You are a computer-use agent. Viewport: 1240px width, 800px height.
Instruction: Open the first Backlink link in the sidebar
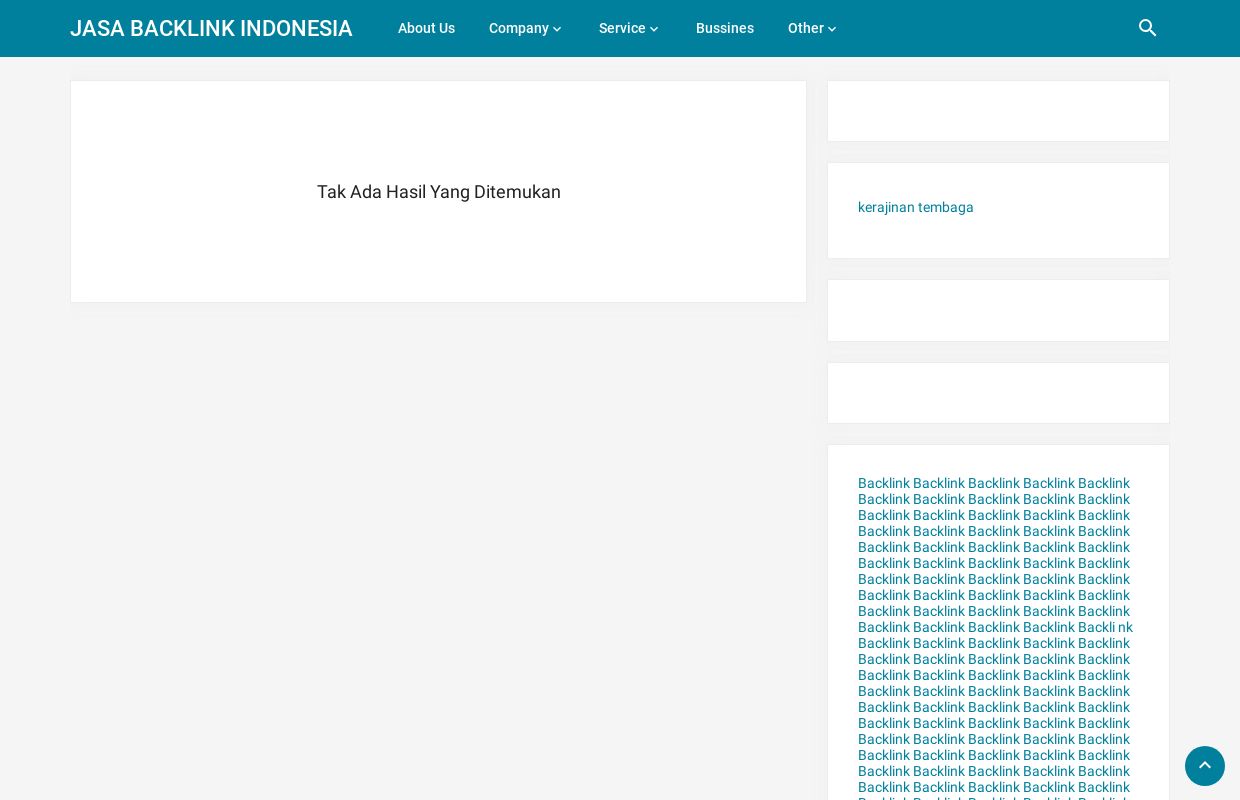tap(883, 483)
